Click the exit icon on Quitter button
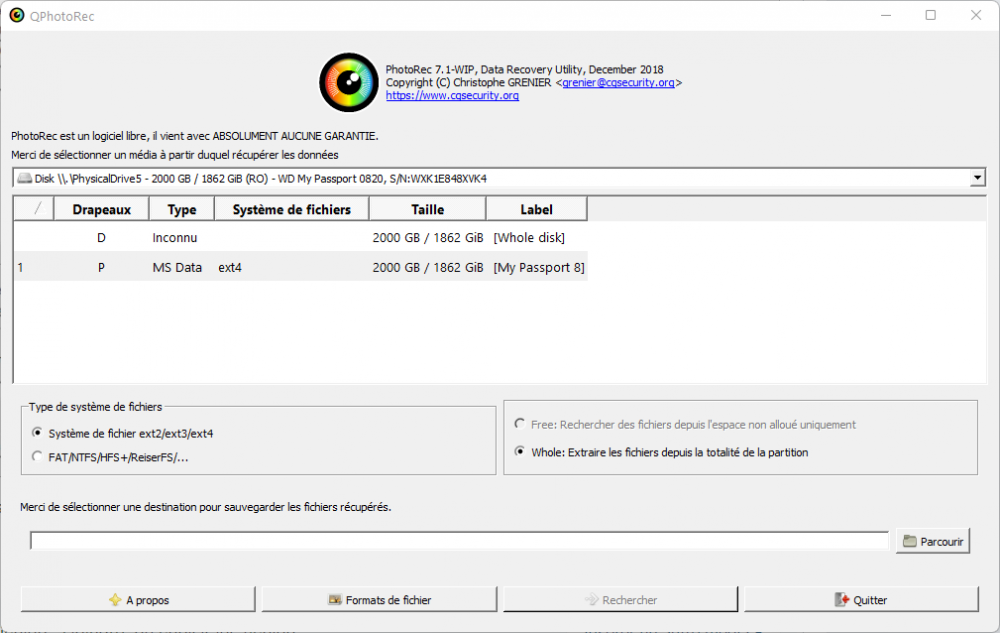 842,600
